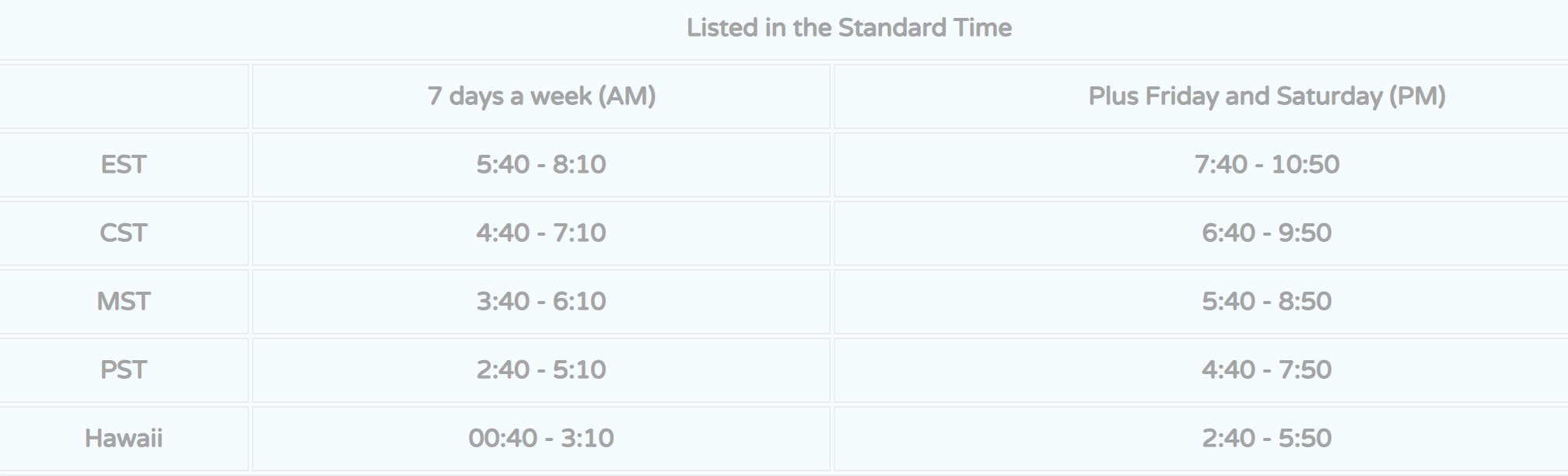
Task: Select the EST morning time 5:40 - 8:10
Action: pyautogui.click(x=541, y=165)
